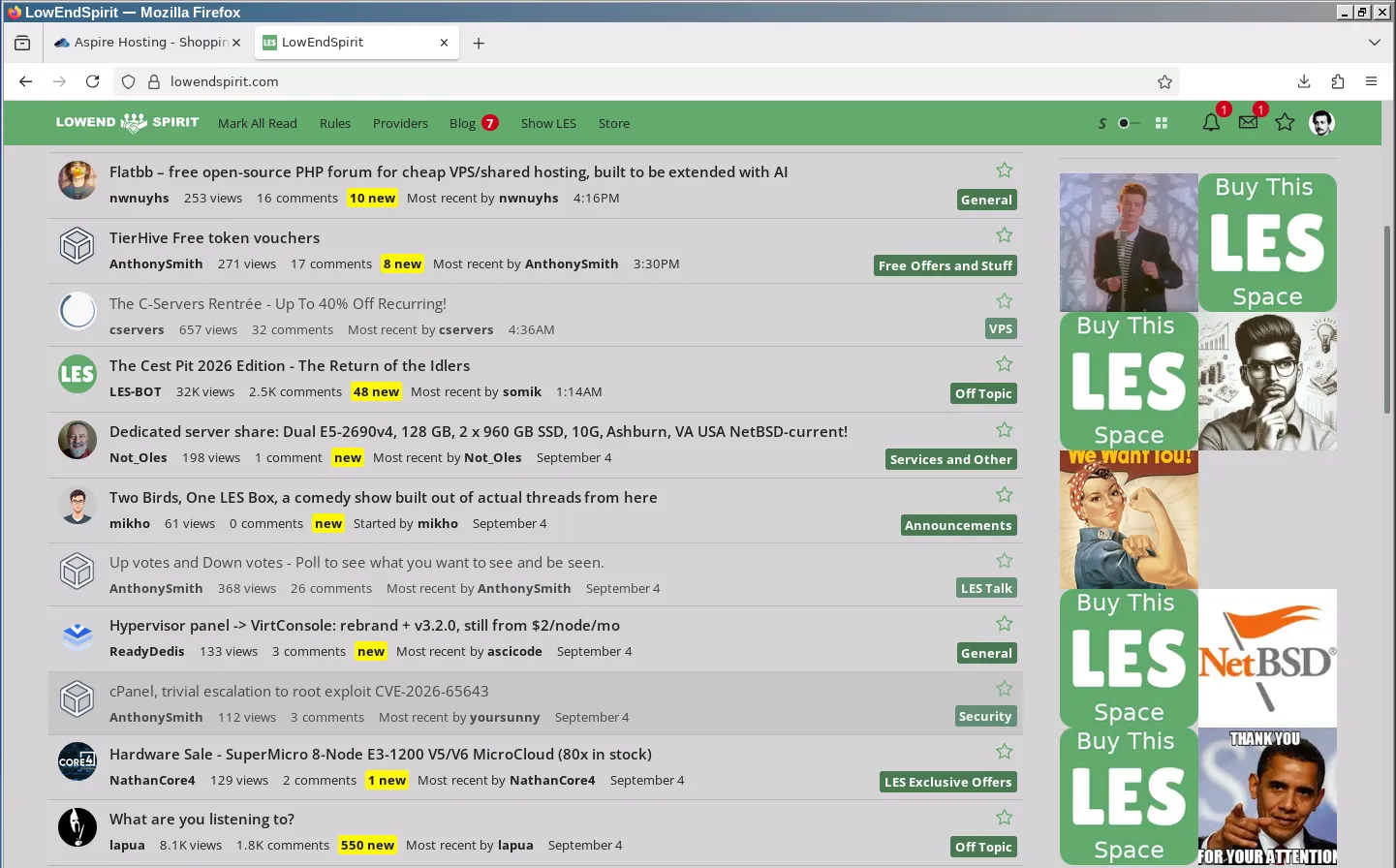Open notifications bell icon
1396x868 pixels.
[1211, 122]
